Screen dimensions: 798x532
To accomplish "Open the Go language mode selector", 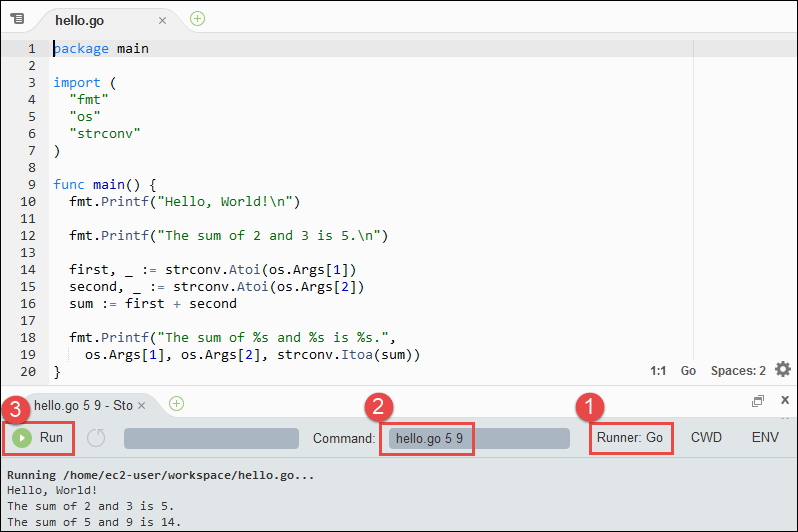I will 688,370.
